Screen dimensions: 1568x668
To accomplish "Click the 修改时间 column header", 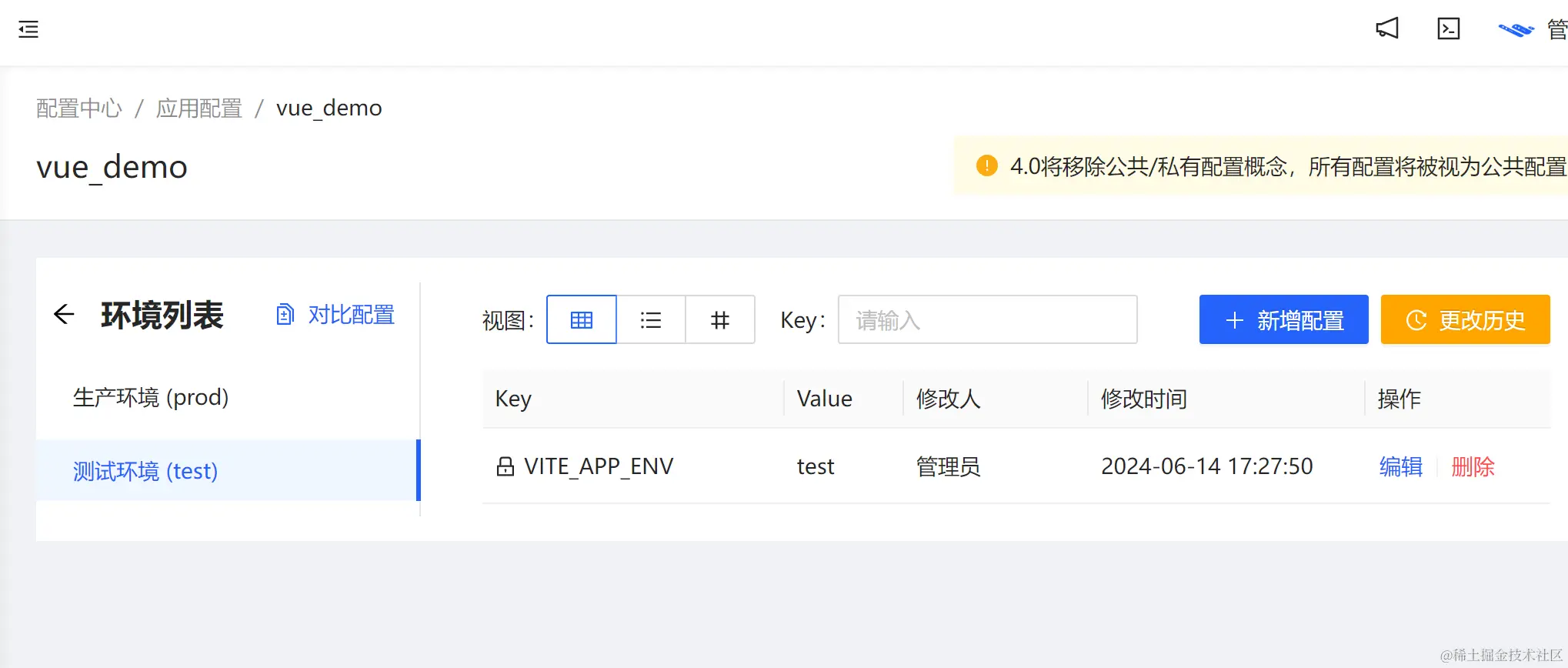I will point(1226,399).
